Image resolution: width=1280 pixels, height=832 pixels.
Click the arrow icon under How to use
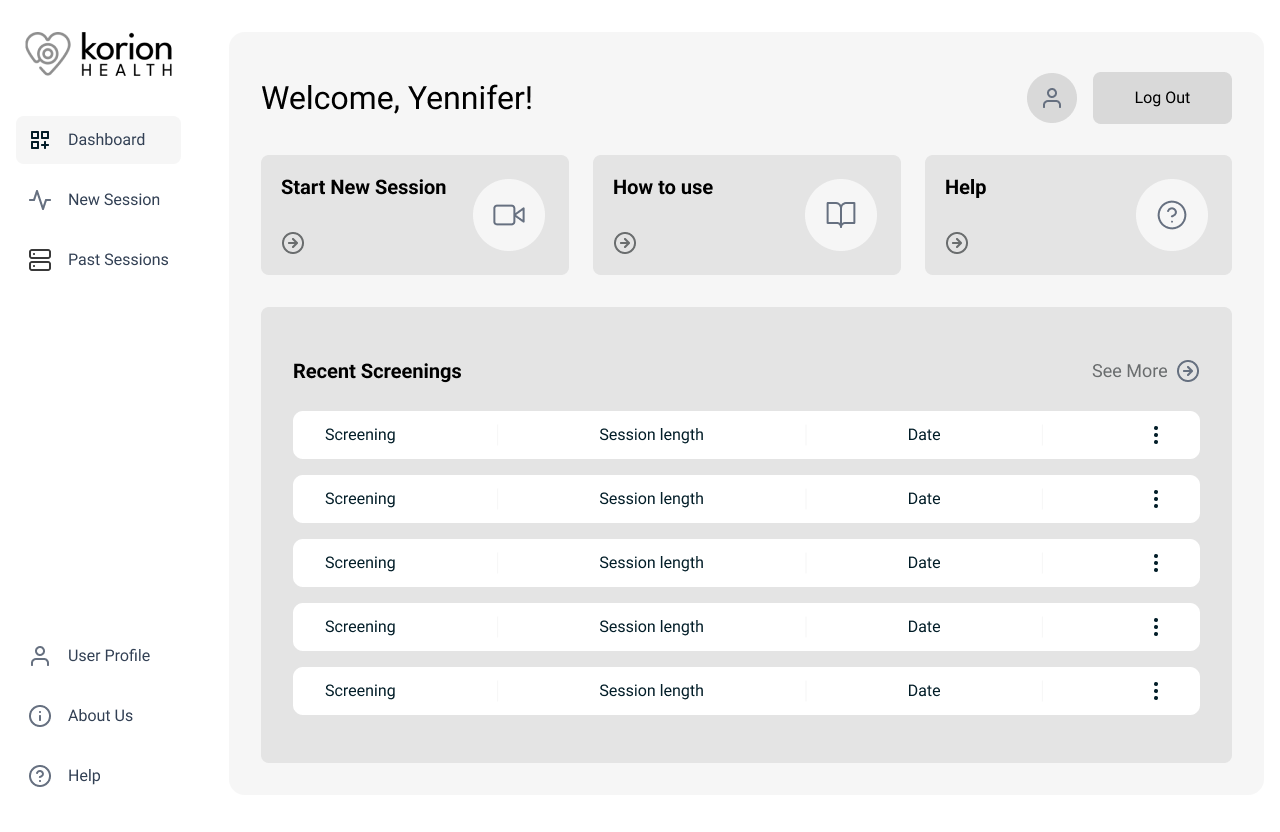pos(625,243)
